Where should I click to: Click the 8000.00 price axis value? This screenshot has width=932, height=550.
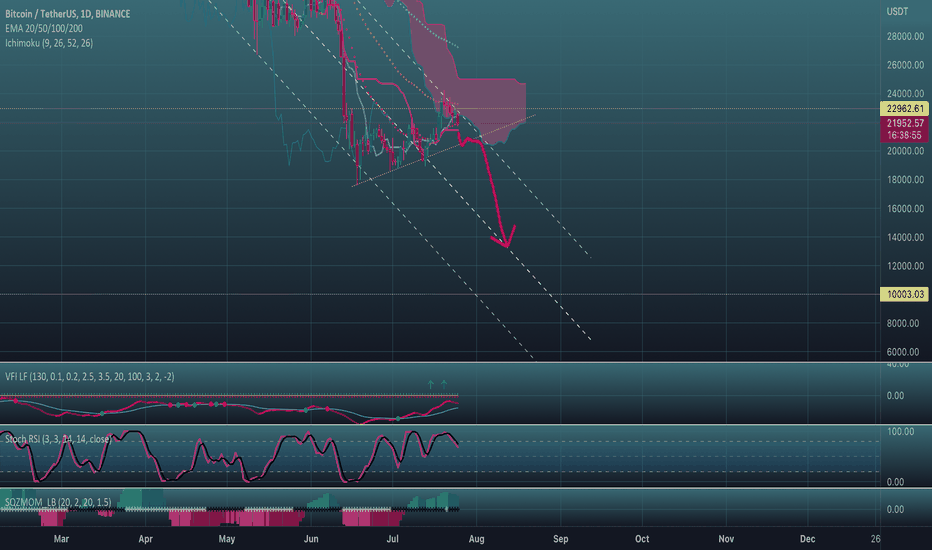tap(902, 323)
